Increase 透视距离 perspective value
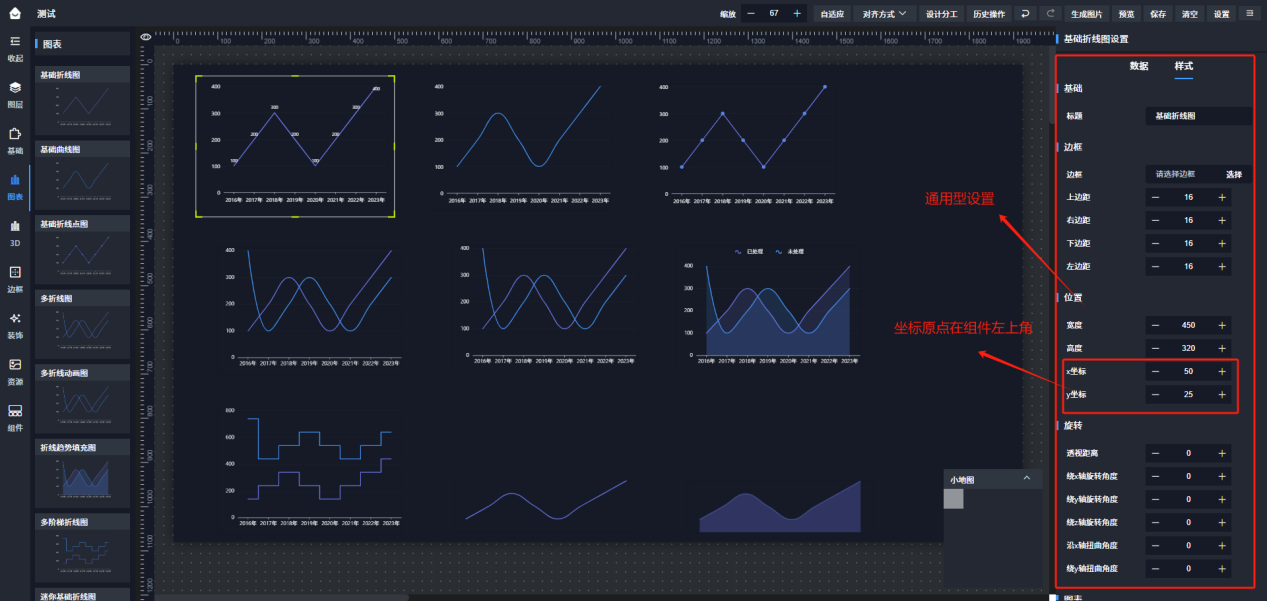 point(1221,453)
